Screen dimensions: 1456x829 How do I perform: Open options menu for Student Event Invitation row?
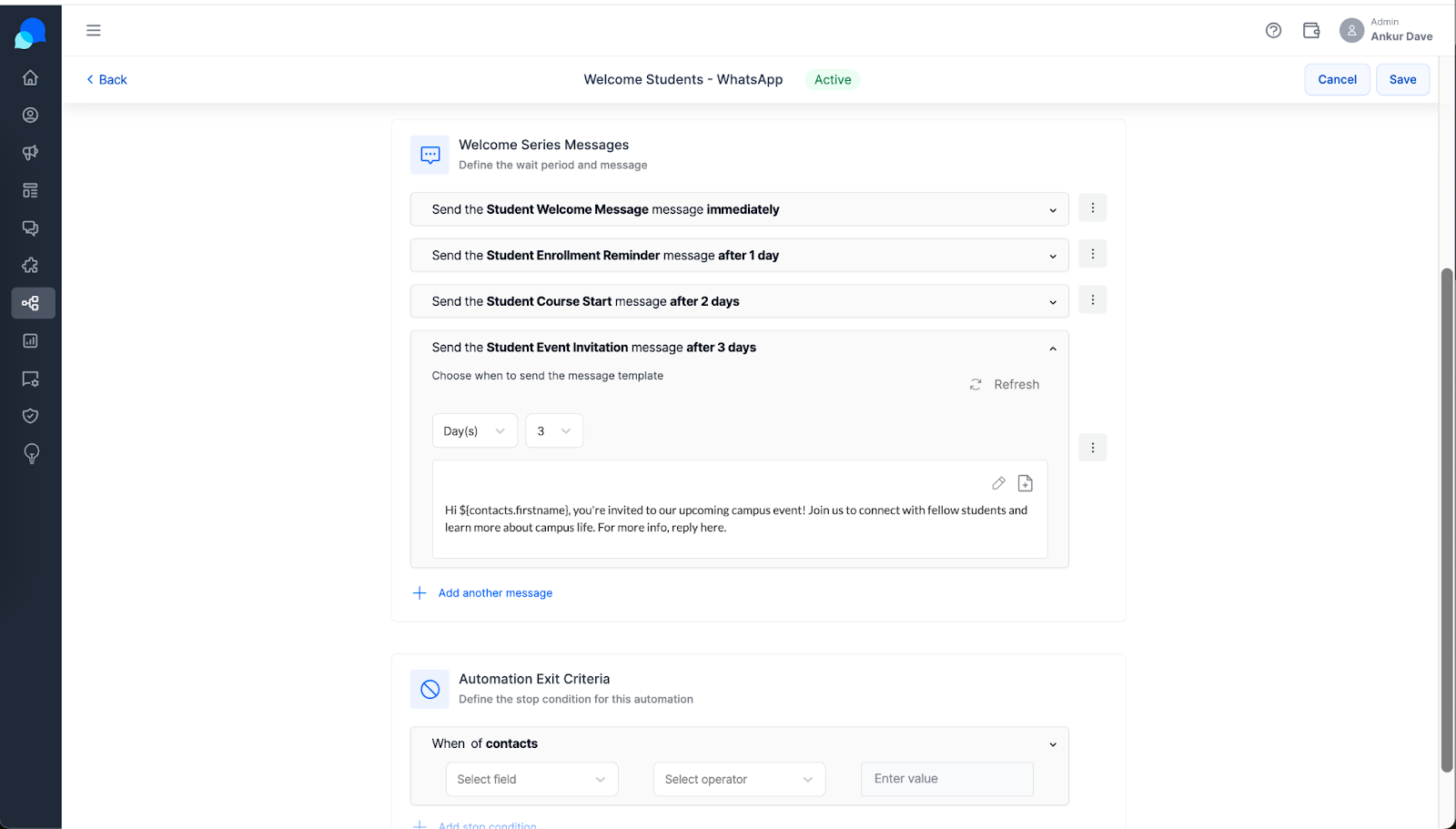pos(1092,448)
